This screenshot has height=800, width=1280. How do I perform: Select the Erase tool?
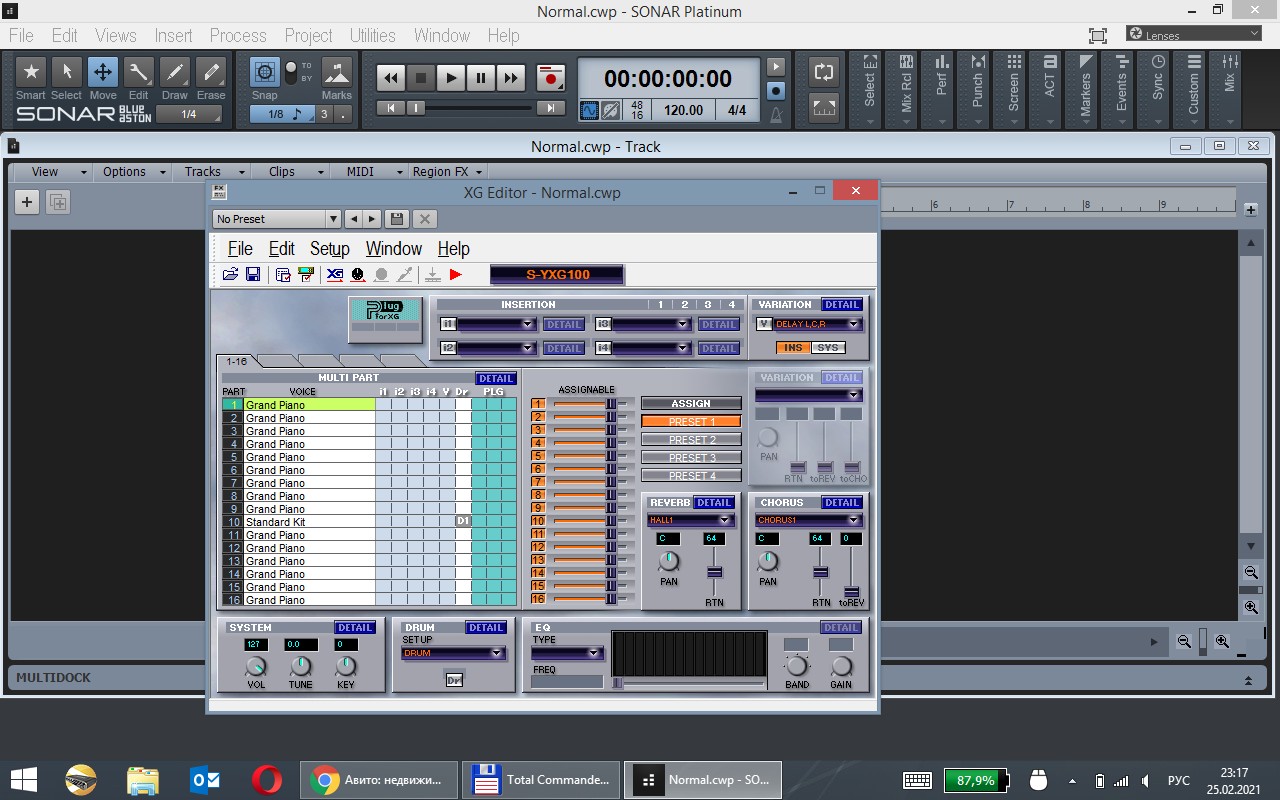[211, 72]
